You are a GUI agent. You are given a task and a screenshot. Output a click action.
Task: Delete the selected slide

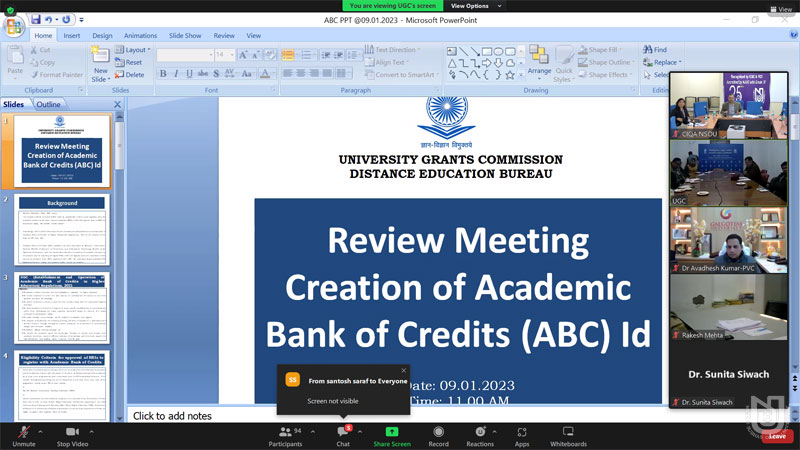tap(130, 74)
